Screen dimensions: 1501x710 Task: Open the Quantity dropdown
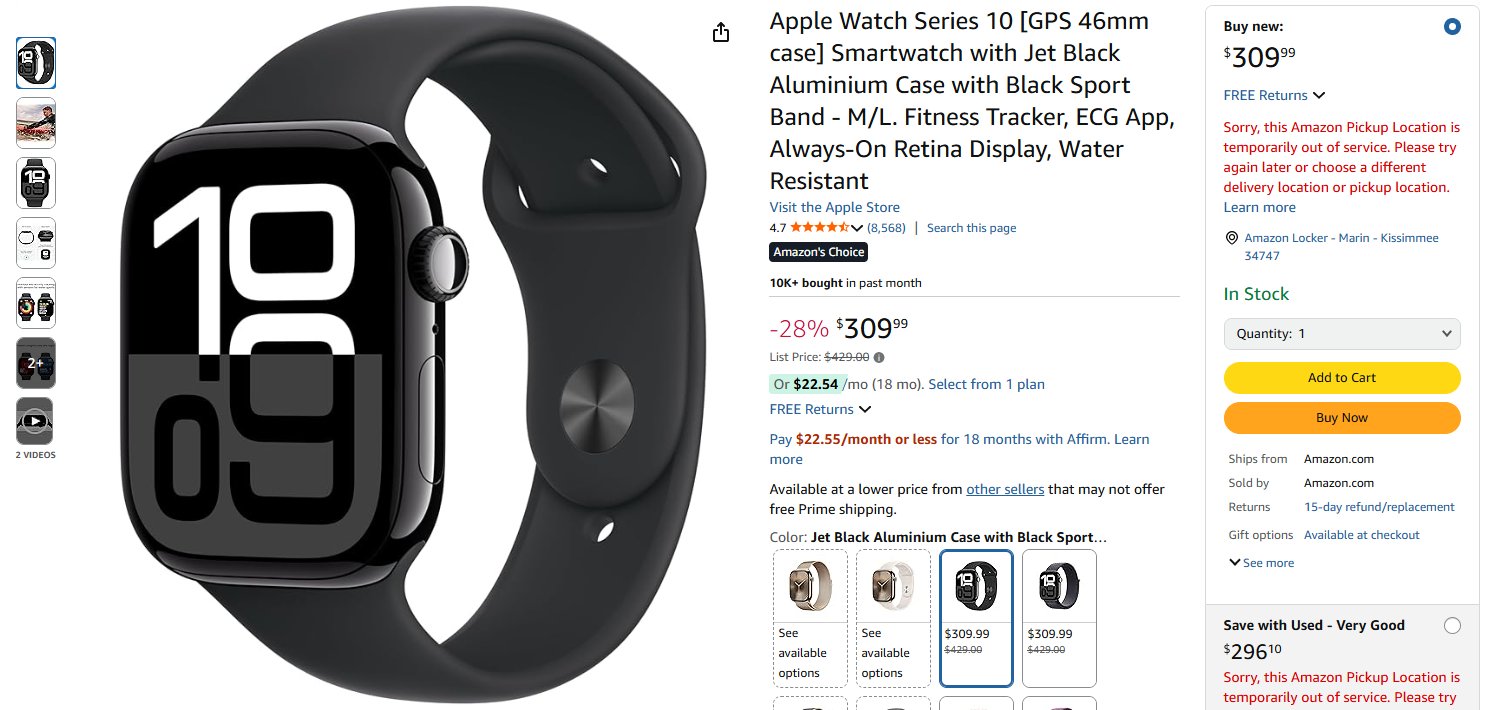(1342, 334)
